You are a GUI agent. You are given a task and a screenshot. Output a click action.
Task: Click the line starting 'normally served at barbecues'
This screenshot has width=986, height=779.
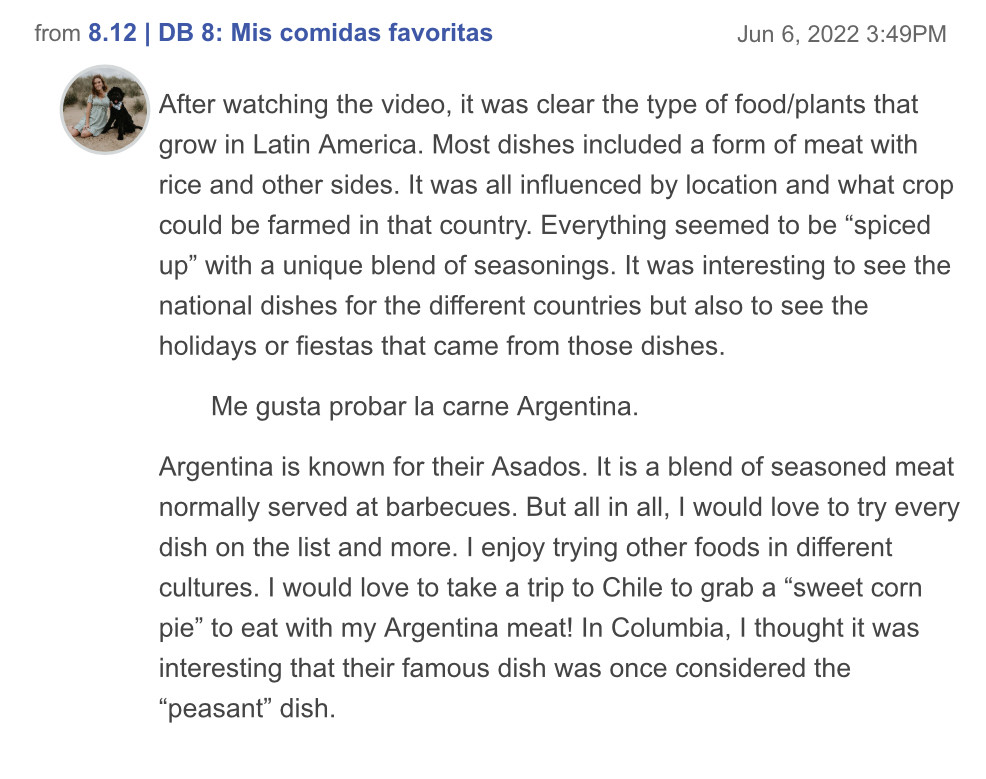point(559,507)
